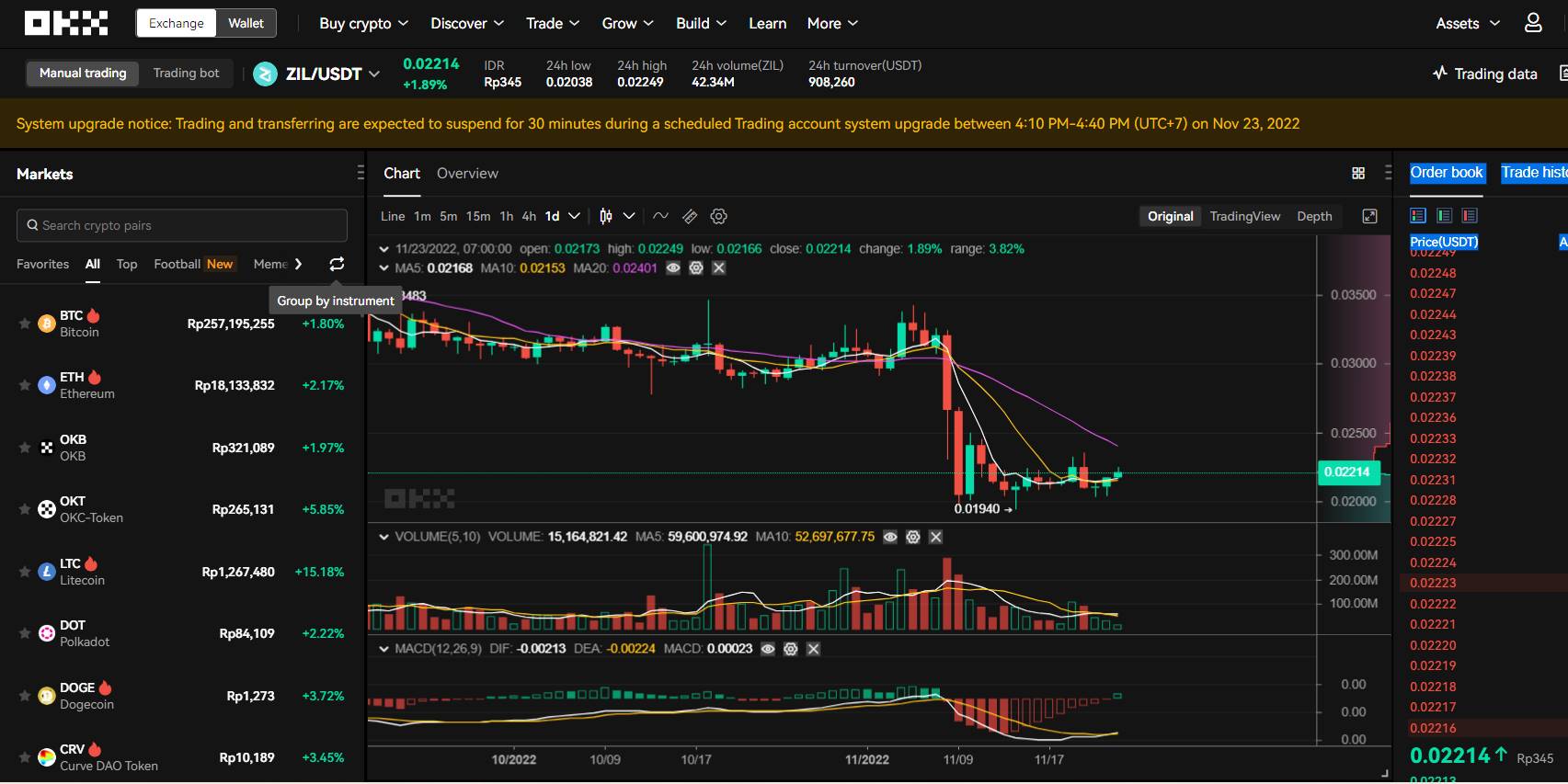The width and height of the screenshot is (1568, 784).
Task: Open chart settings gear icon
Action: pyautogui.click(x=719, y=216)
